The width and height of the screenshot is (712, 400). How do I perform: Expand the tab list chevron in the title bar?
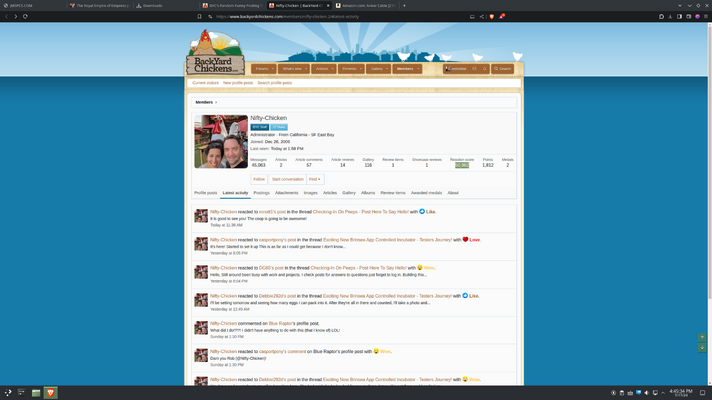point(680,5)
